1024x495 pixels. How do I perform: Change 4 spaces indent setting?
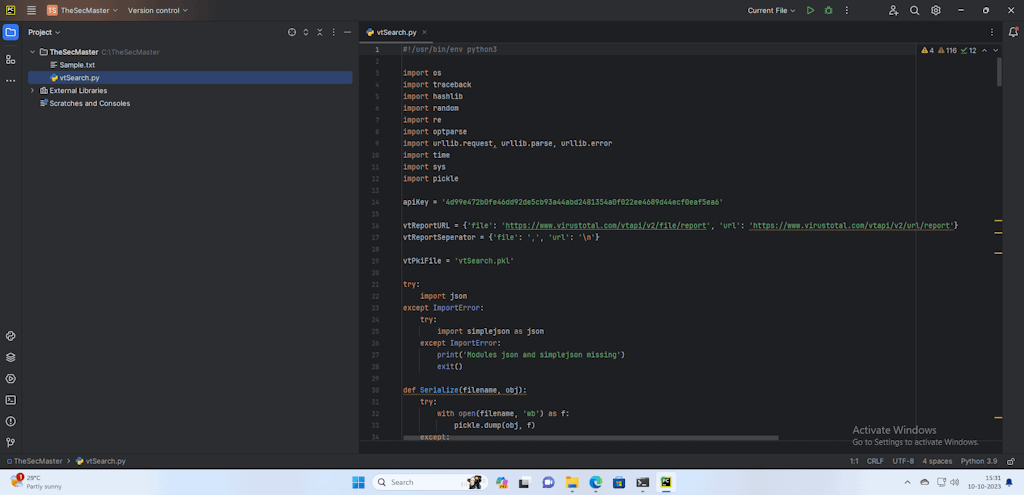937,461
